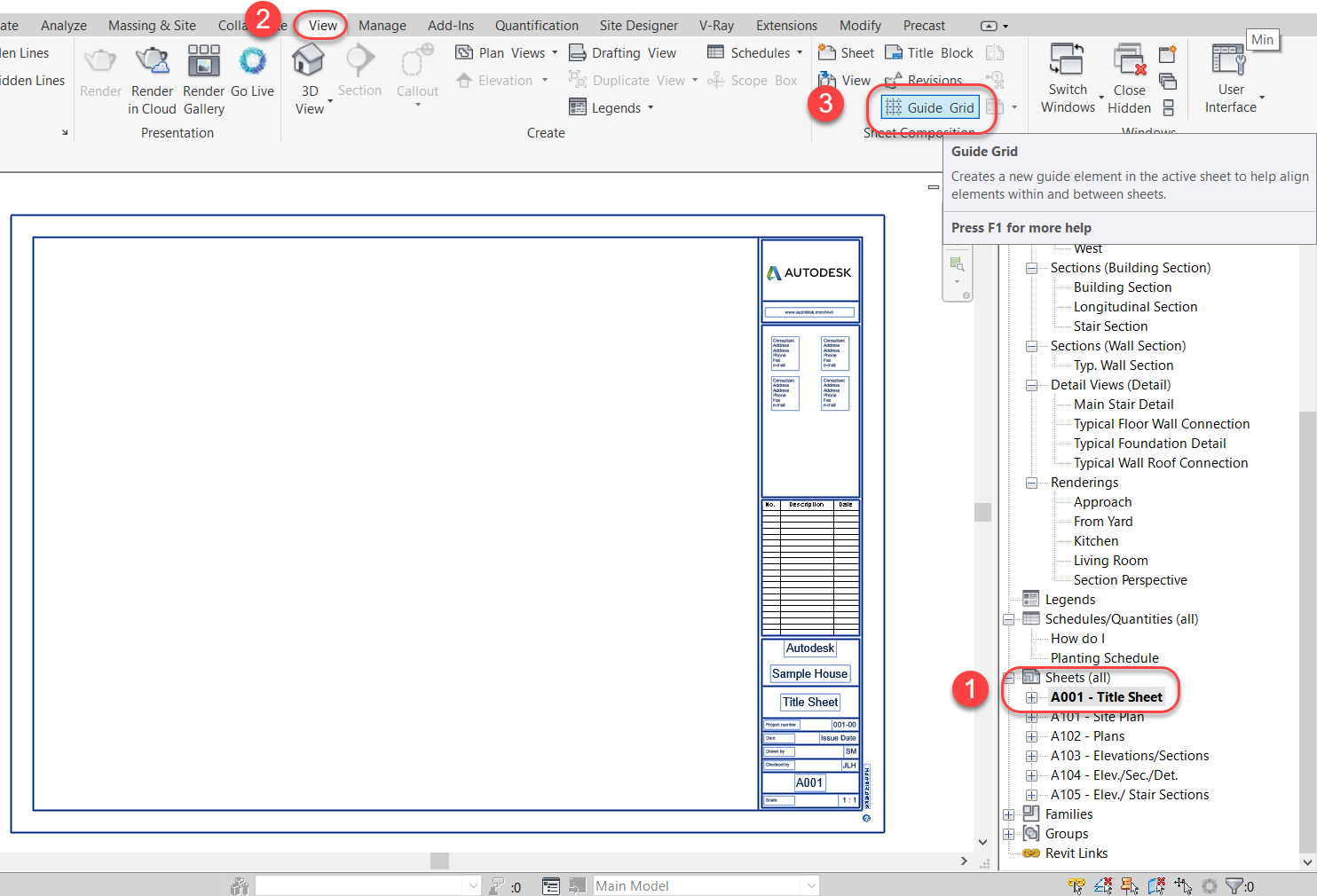Select the A001 - Title Sheet entry
This screenshot has width=1317, height=896.
tap(1106, 696)
